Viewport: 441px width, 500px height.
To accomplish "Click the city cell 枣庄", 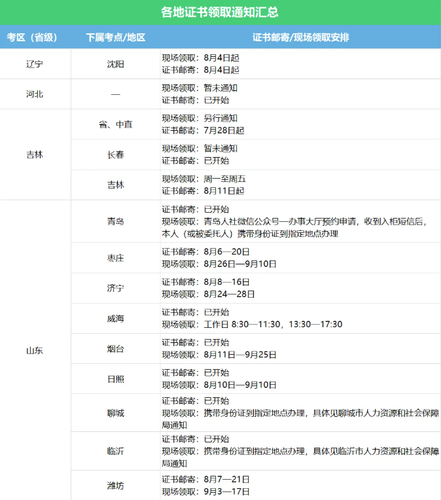I will (115, 258).
